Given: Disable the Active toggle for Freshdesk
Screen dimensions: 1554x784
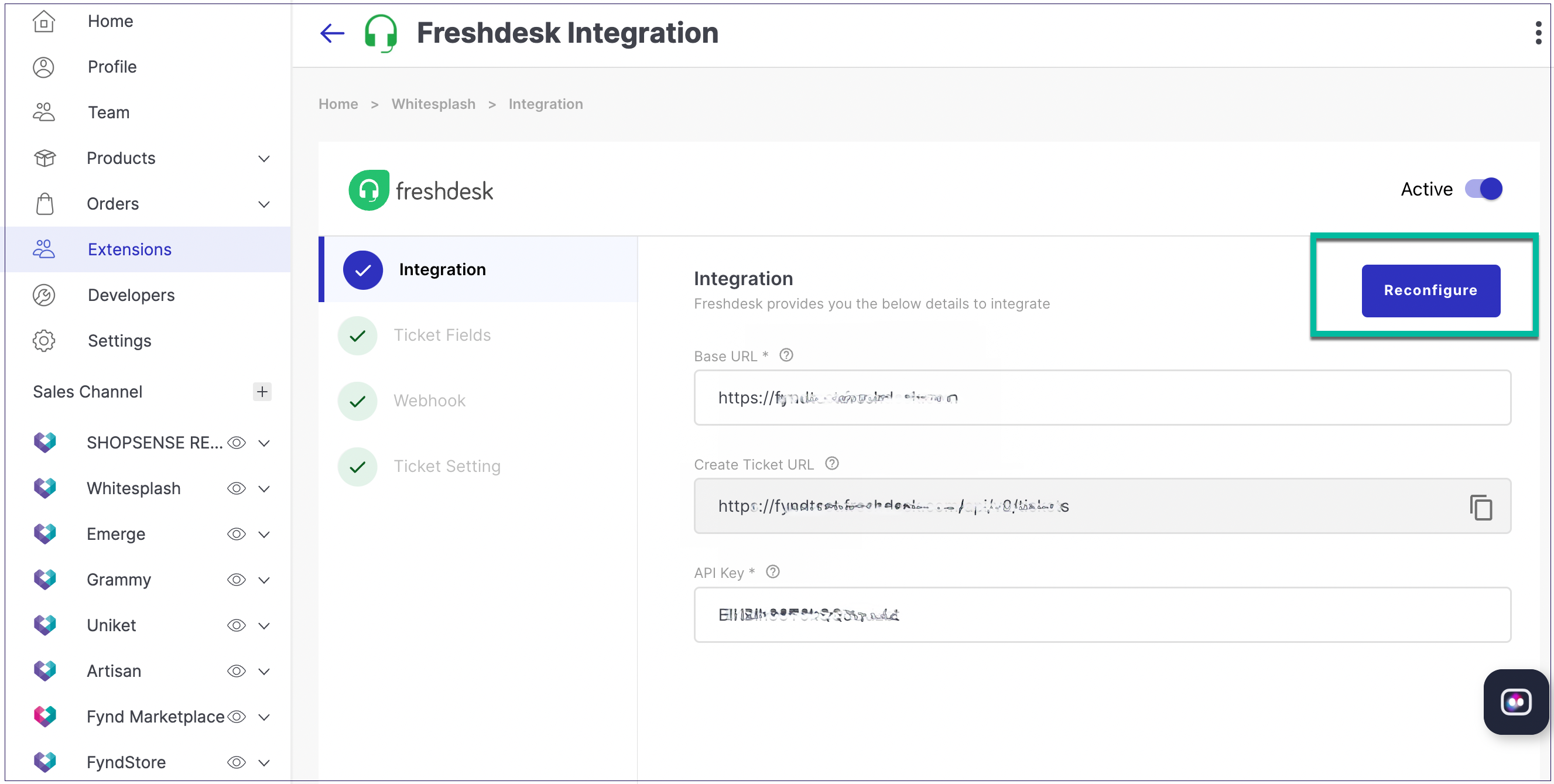Looking at the screenshot, I should (1485, 189).
